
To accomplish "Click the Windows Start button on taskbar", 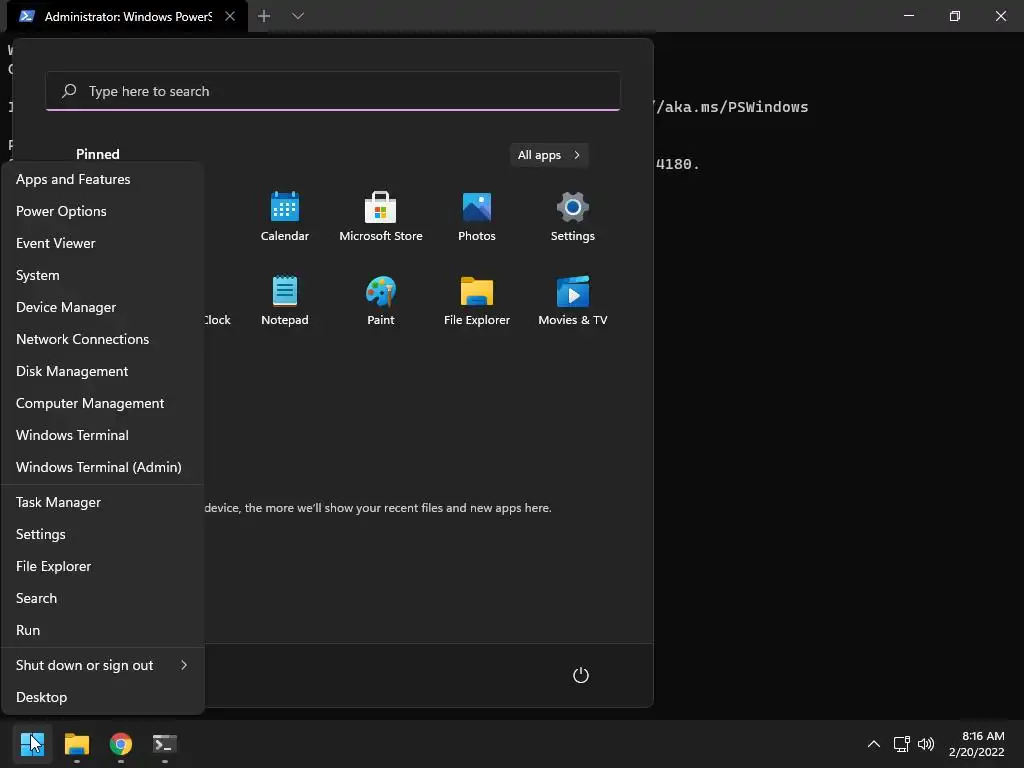I will [32, 744].
